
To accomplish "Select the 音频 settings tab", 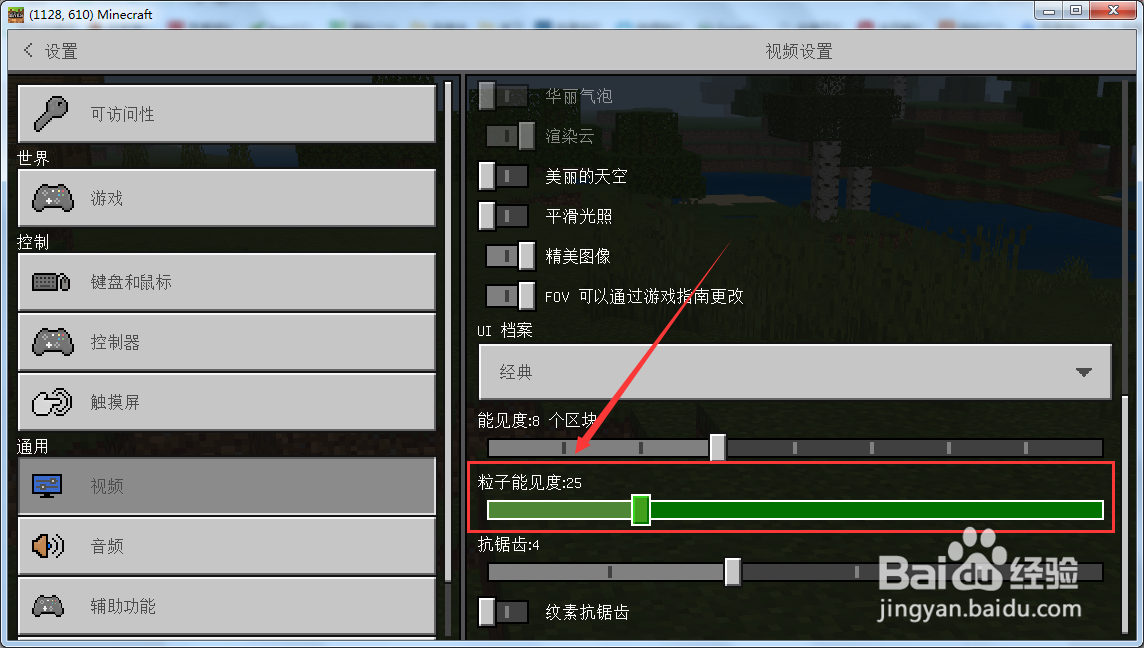I will click(226, 546).
